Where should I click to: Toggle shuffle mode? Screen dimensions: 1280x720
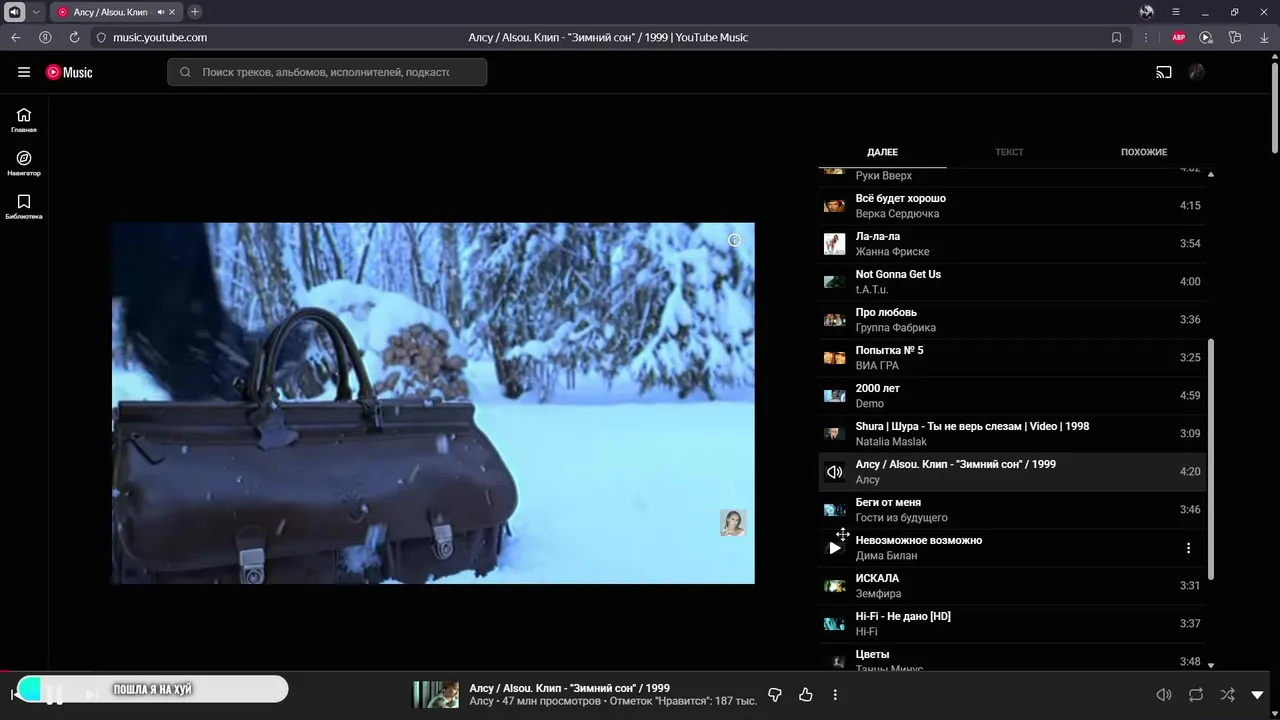click(1227, 694)
